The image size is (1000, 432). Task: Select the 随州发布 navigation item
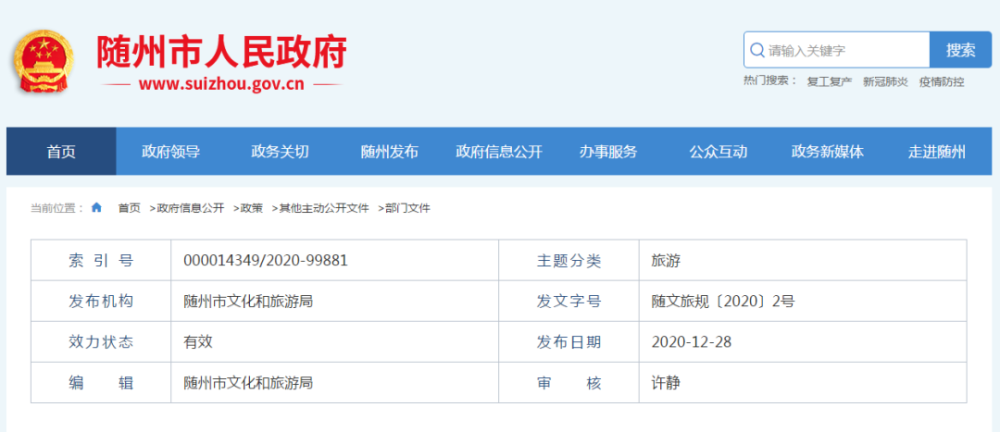click(389, 152)
